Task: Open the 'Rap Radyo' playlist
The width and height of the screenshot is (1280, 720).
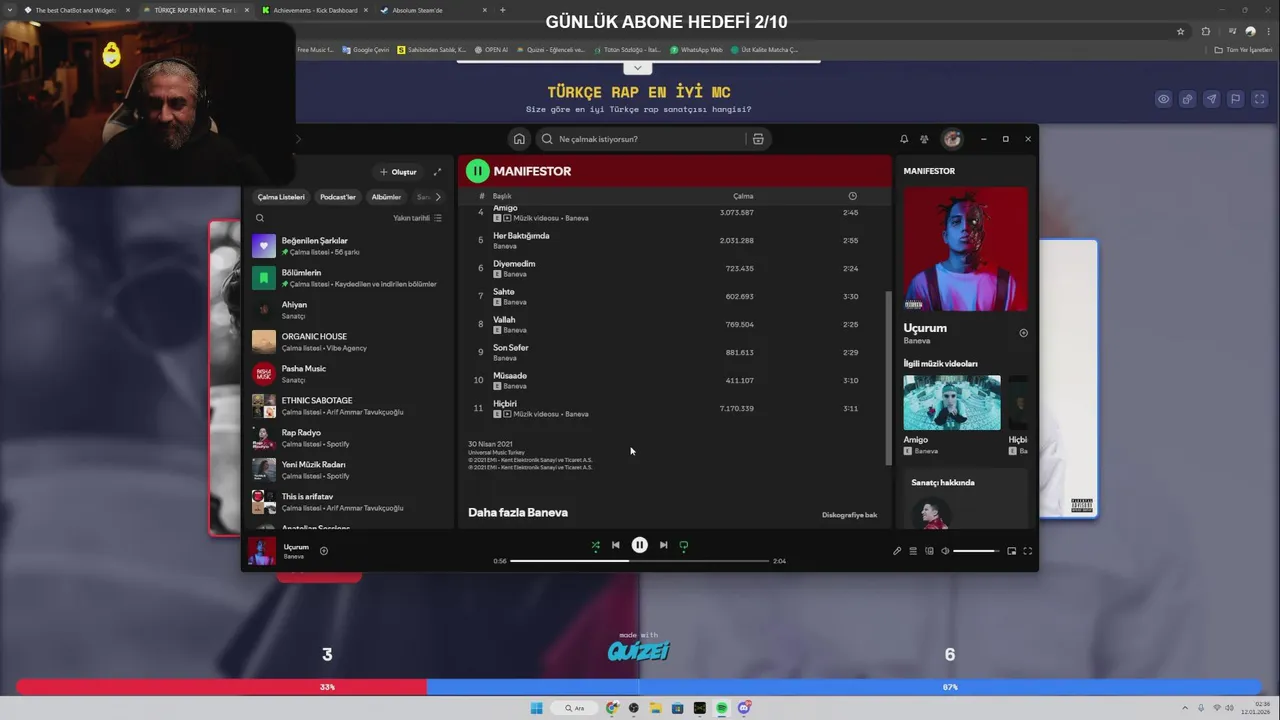Action: tap(348, 438)
